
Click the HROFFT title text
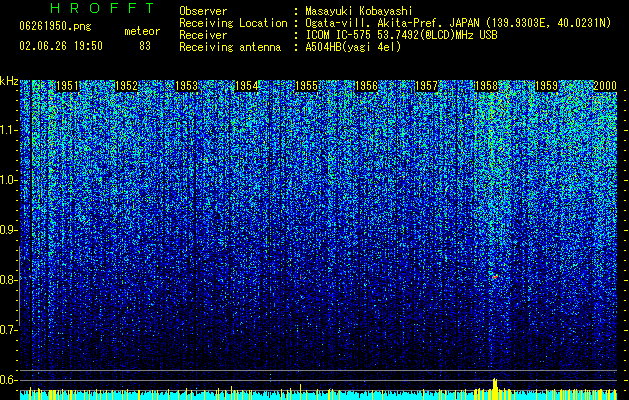click(103, 8)
